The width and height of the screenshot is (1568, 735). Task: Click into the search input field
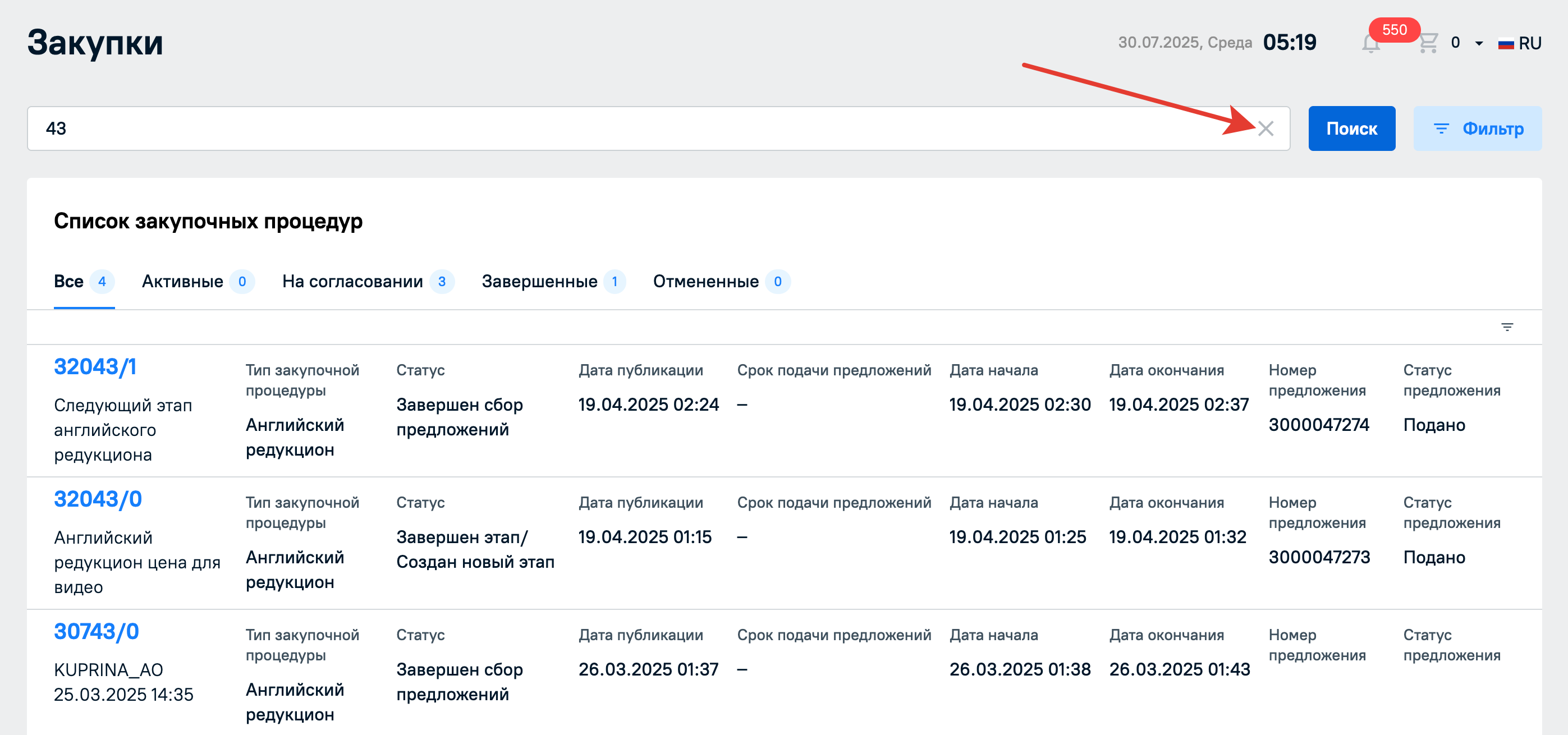coord(609,128)
